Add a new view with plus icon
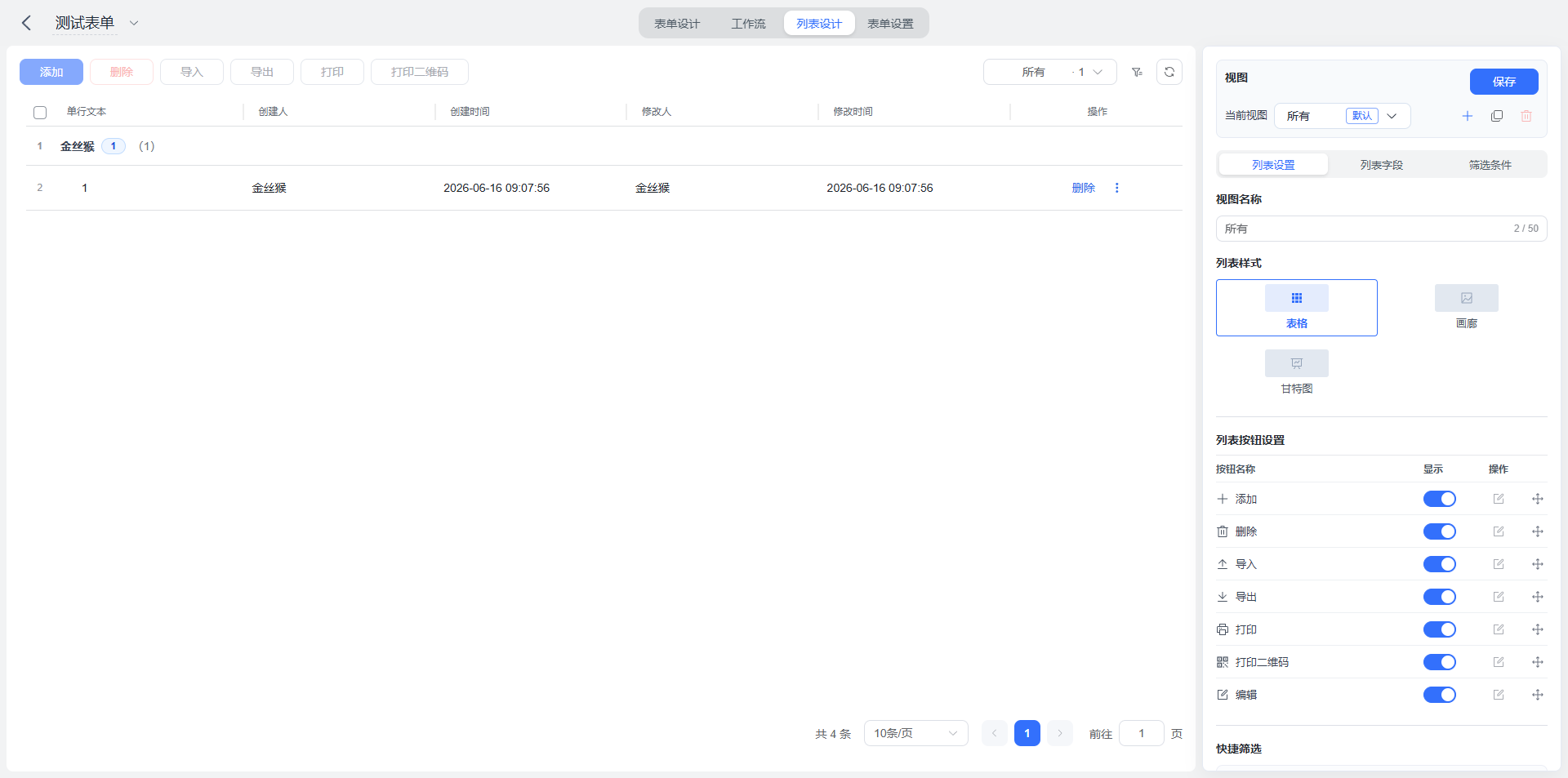Image resolution: width=1568 pixels, height=778 pixels. click(x=1468, y=116)
